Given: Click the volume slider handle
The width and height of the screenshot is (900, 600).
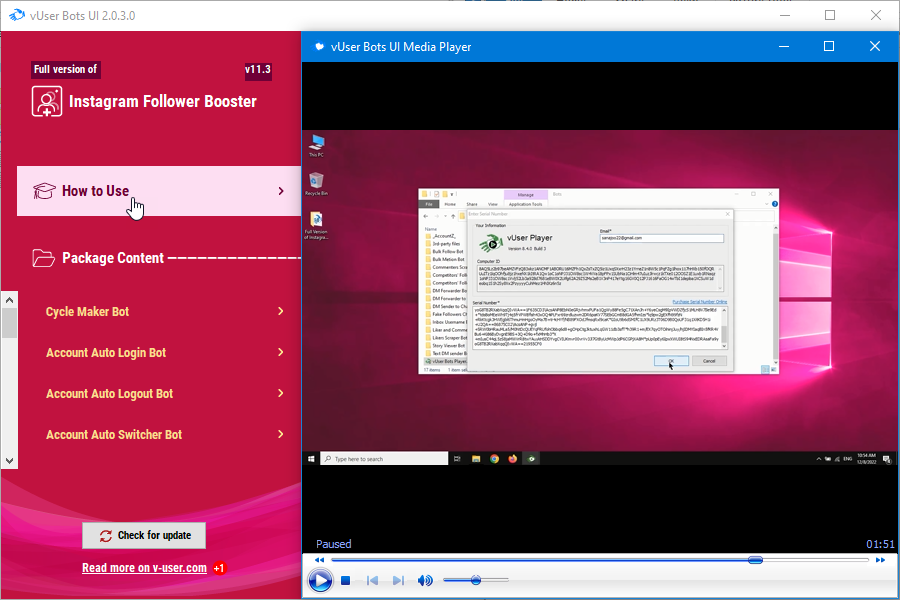Looking at the screenshot, I should point(476,580).
